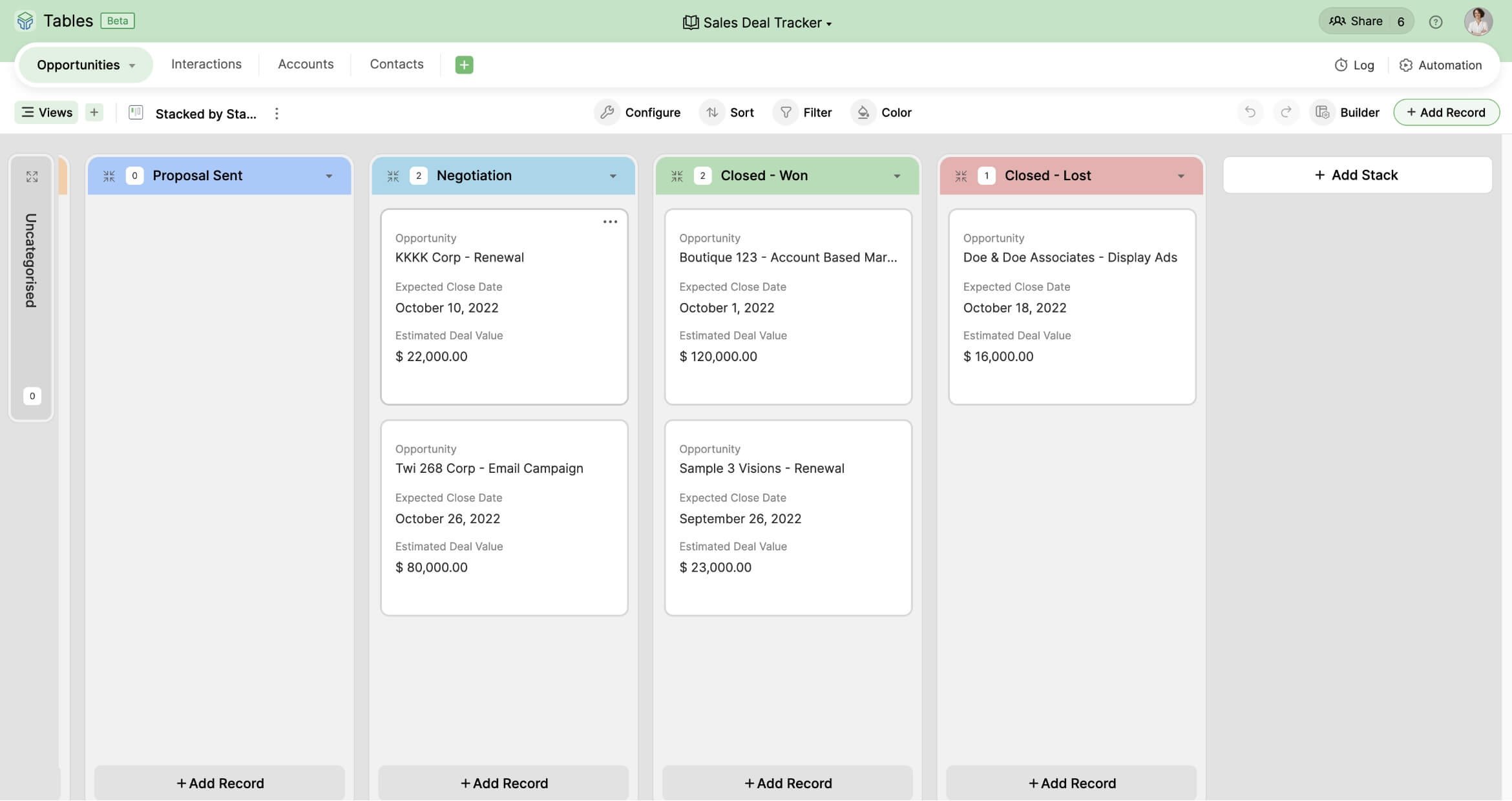Click the redo arrow icon
Image resolution: width=1512 pixels, height=801 pixels.
pyautogui.click(x=1286, y=112)
